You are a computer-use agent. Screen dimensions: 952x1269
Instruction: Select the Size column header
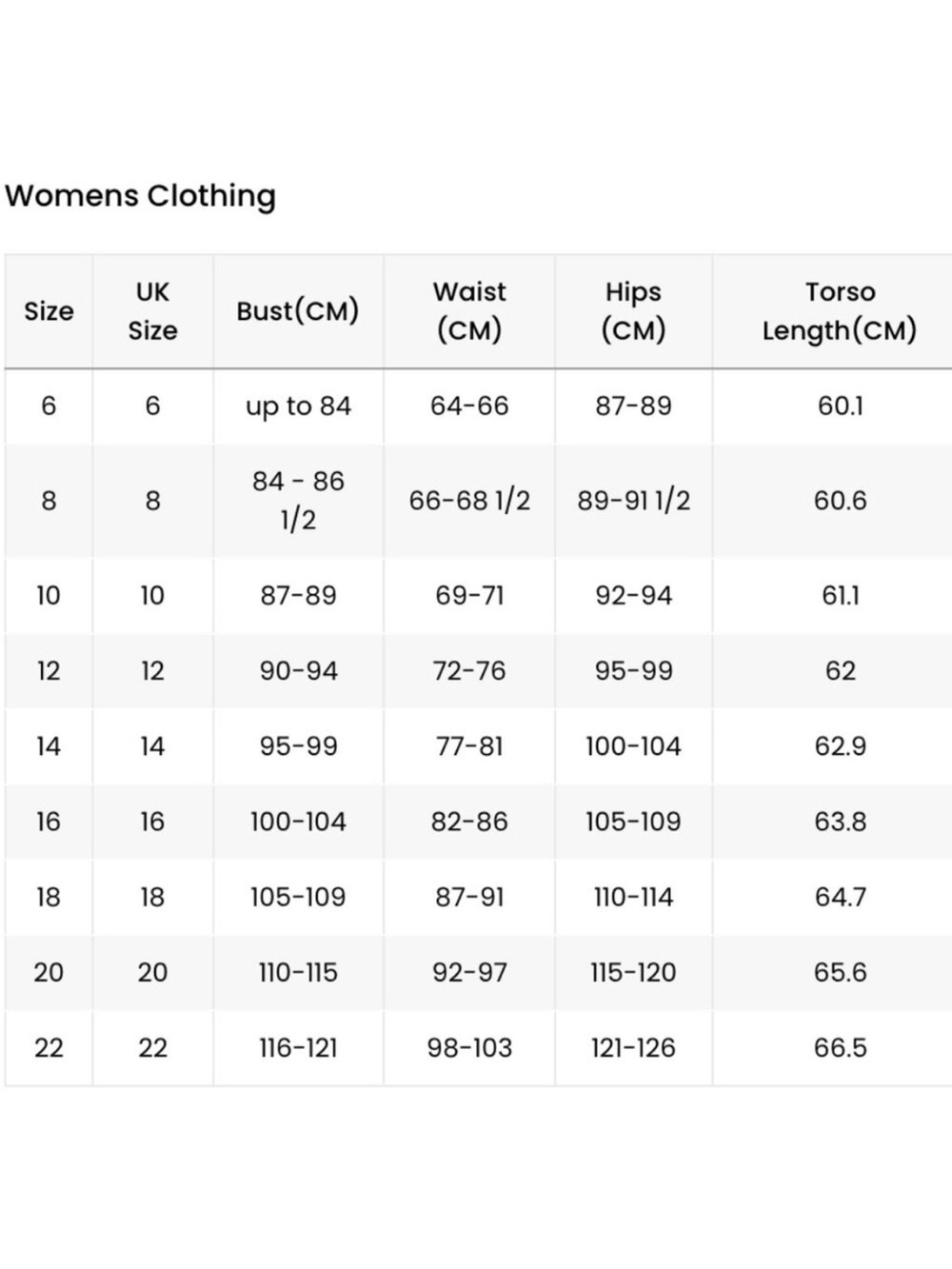pyautogui.click(x=49, y=311)
